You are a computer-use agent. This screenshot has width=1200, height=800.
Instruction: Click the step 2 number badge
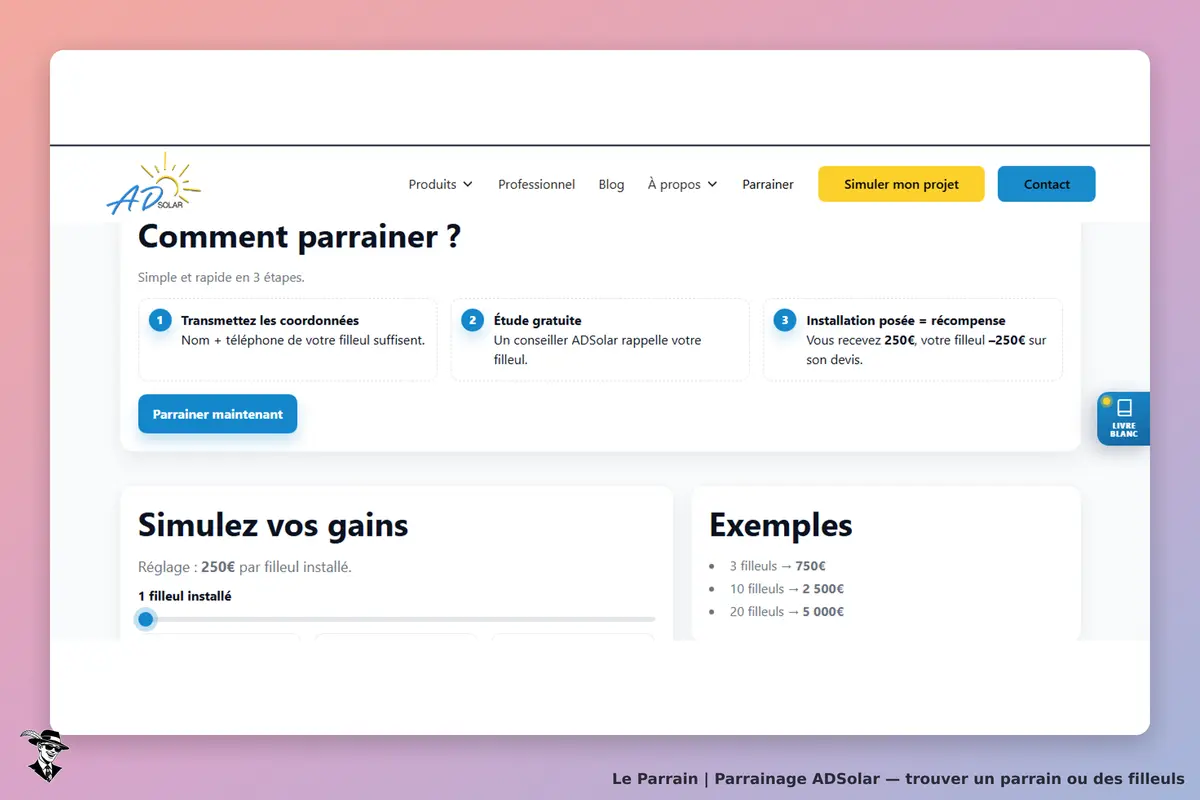472,320
